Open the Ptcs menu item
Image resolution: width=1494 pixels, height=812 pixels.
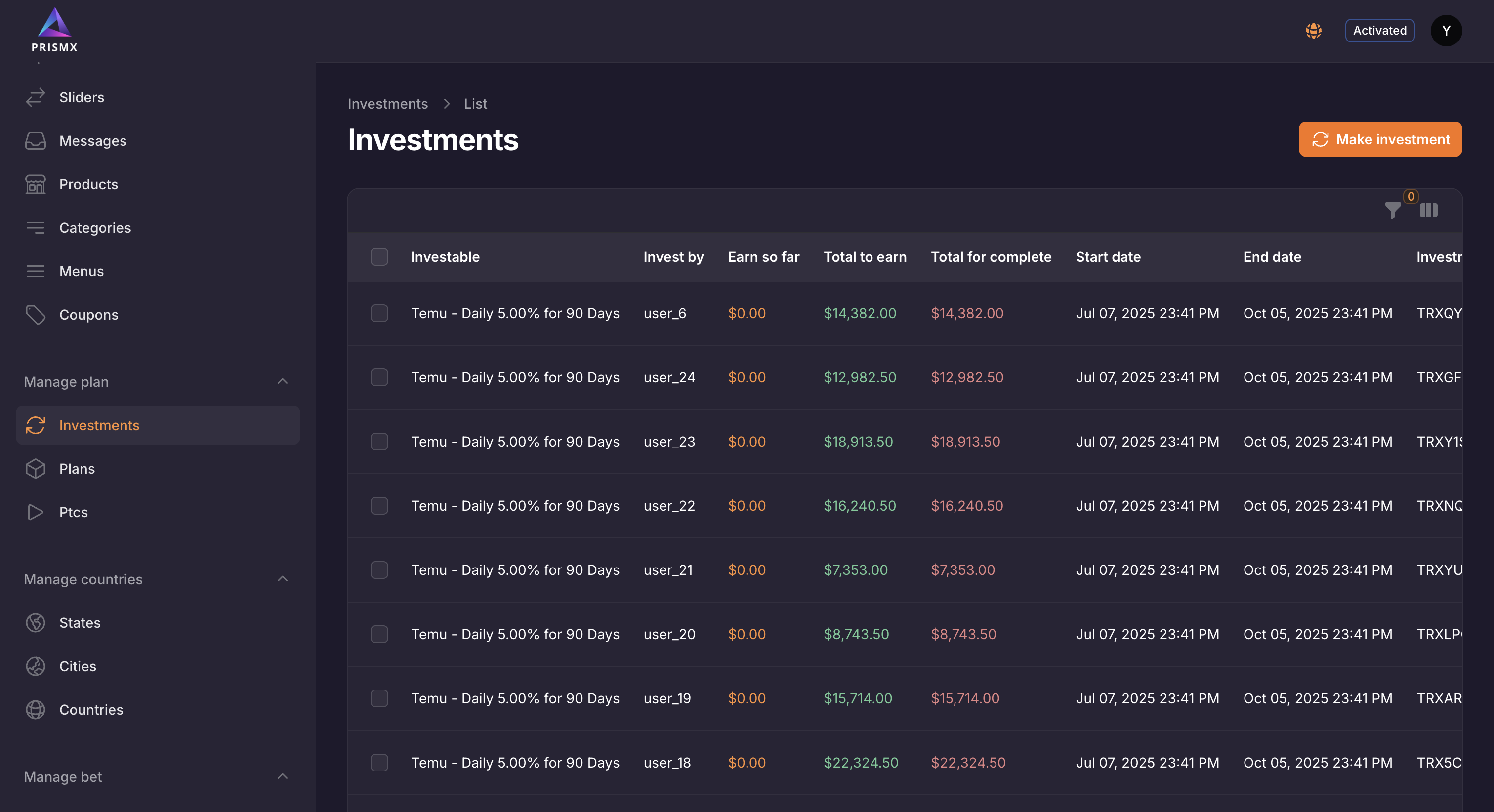74,512
